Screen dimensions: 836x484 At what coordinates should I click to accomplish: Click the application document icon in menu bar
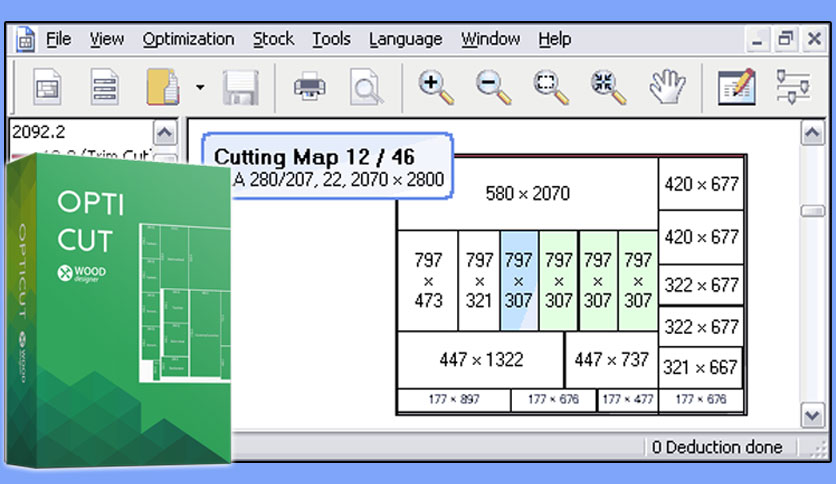tap(25, 39)
